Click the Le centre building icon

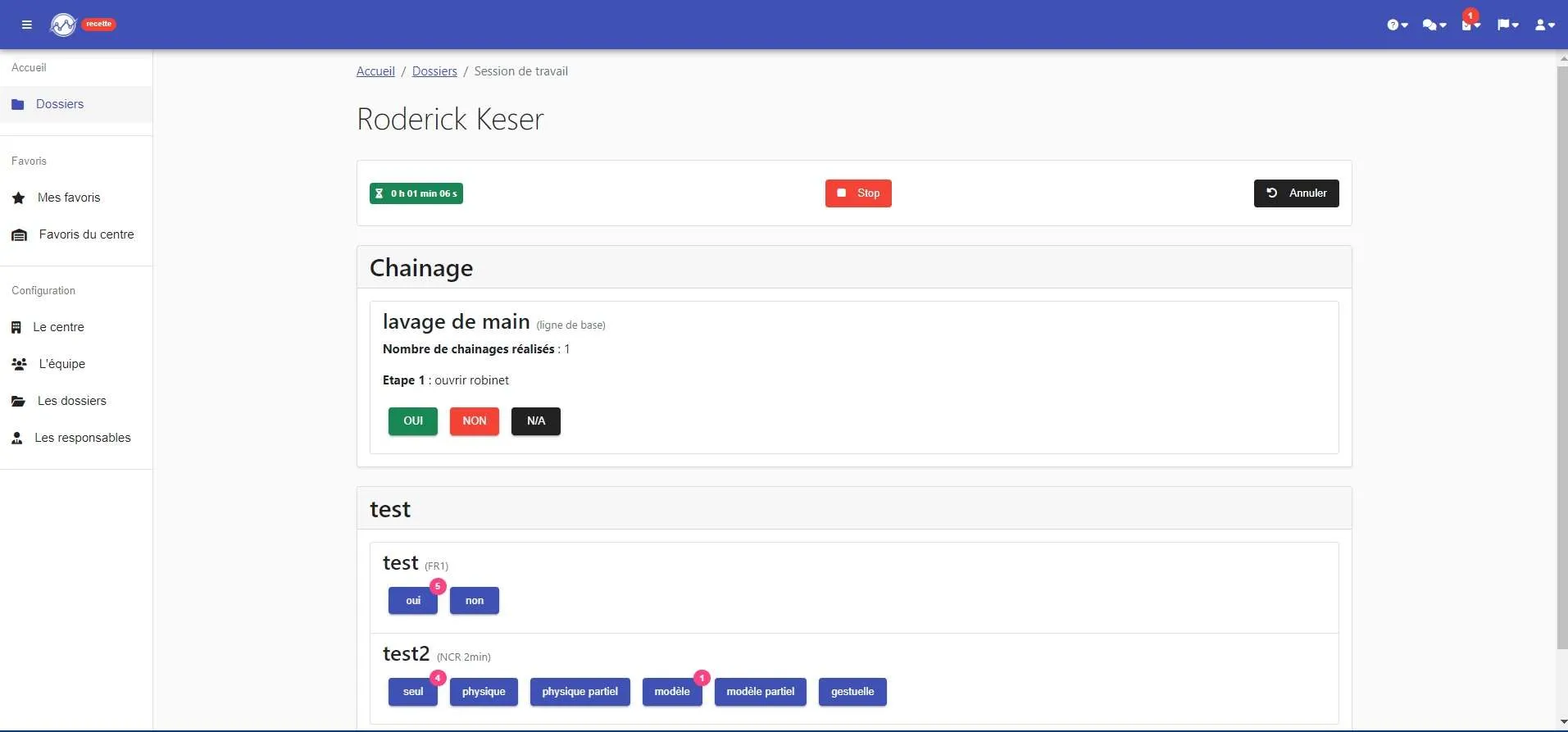coord(16,327)
